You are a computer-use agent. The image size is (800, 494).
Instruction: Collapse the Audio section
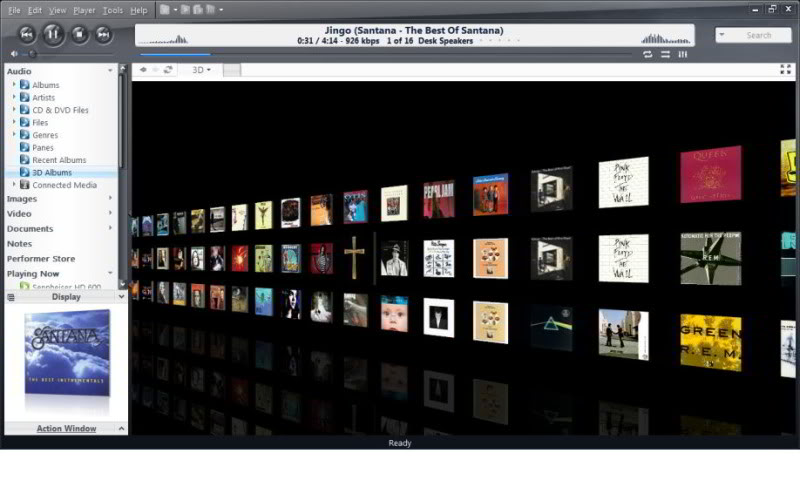coord(110,71)
